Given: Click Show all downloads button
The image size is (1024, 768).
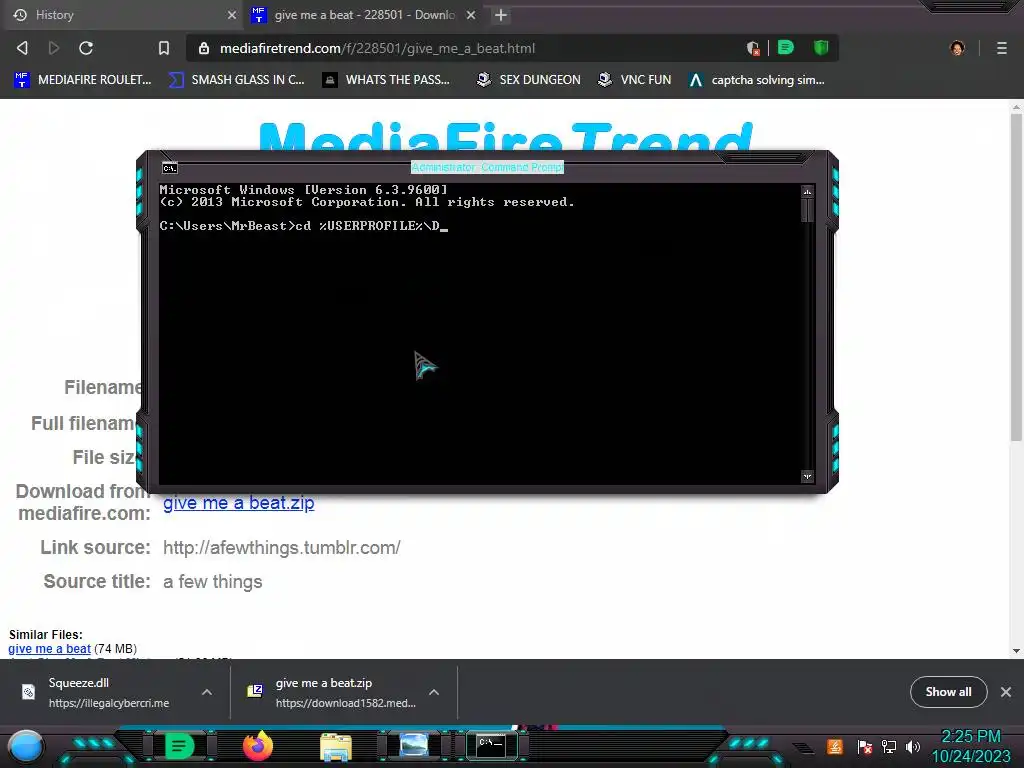Looking at the screenshot, I should point(948,692).
